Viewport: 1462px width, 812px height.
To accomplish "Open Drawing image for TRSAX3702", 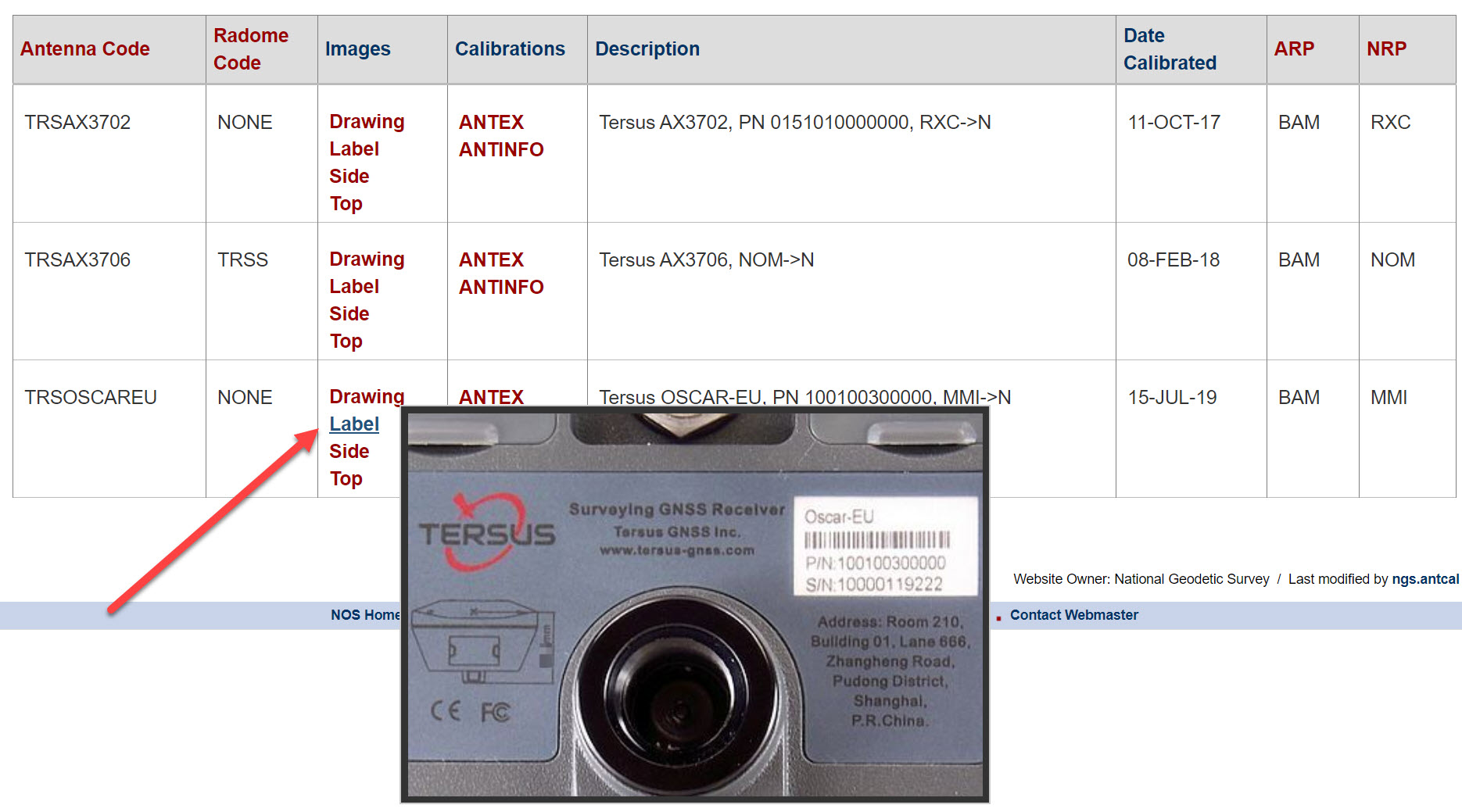I will [x=366, y=122].
